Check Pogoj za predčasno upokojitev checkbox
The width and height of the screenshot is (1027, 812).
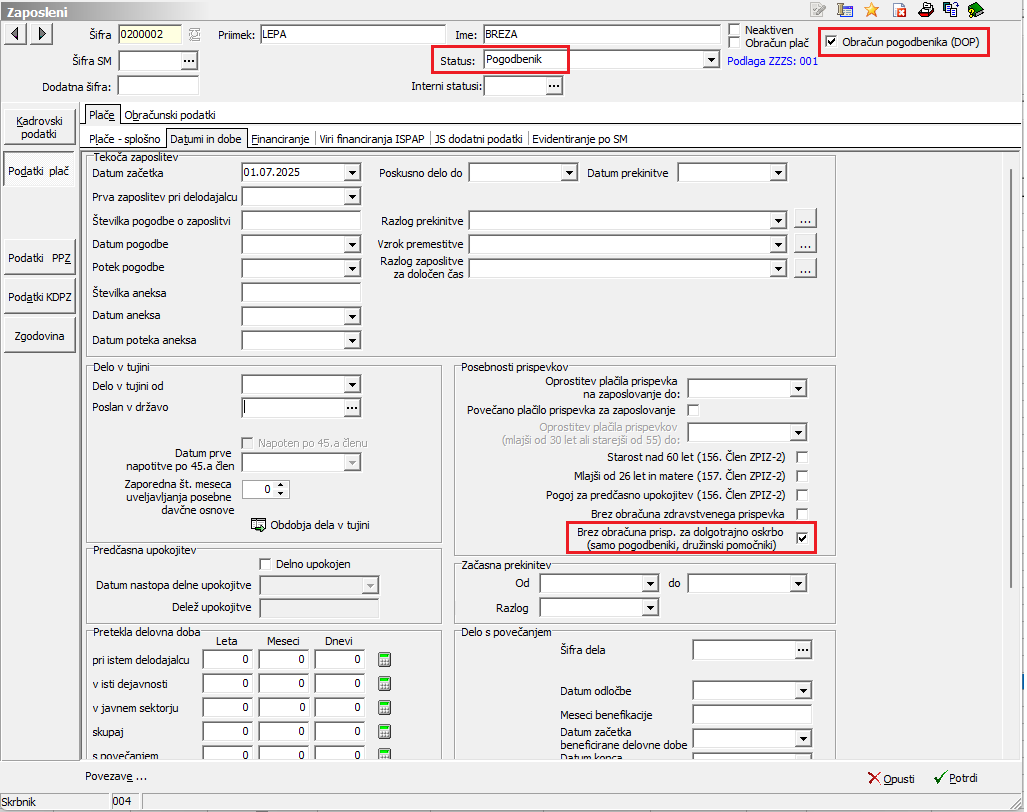click(x=802, y=495)
